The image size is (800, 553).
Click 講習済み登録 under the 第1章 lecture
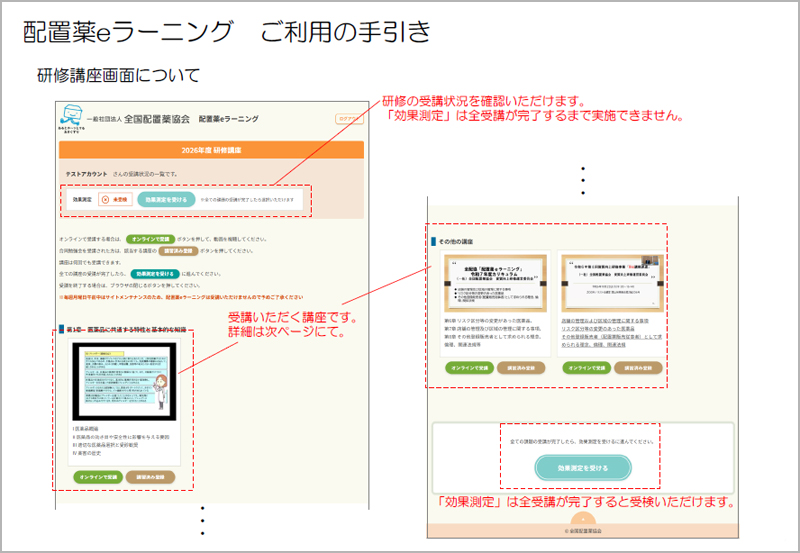(x=150, y=477)
